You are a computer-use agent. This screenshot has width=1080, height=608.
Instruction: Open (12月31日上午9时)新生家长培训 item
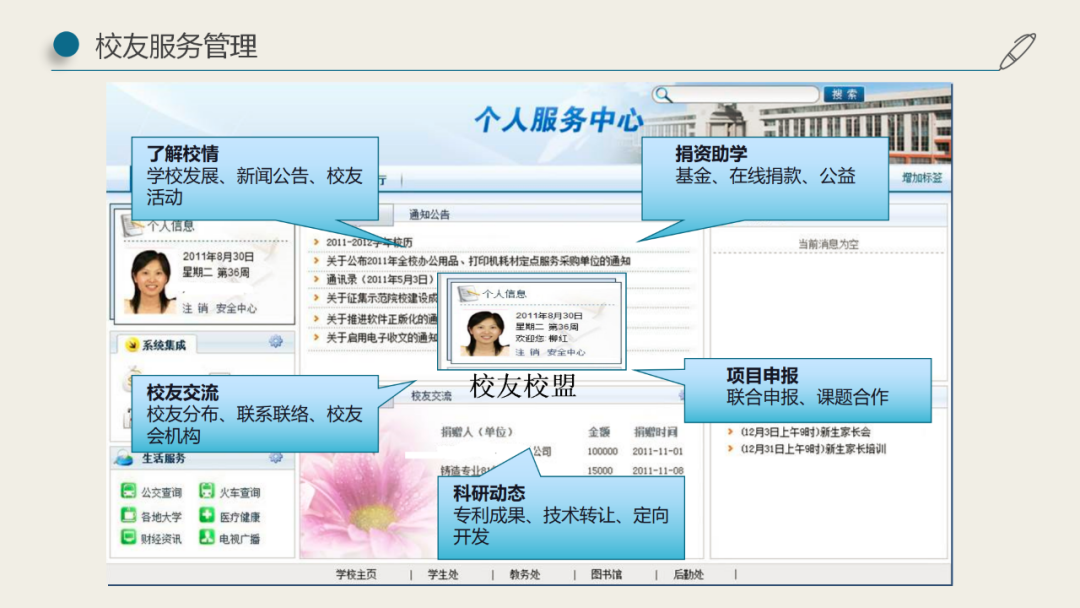pyautogui.click(x=813, y=449)
